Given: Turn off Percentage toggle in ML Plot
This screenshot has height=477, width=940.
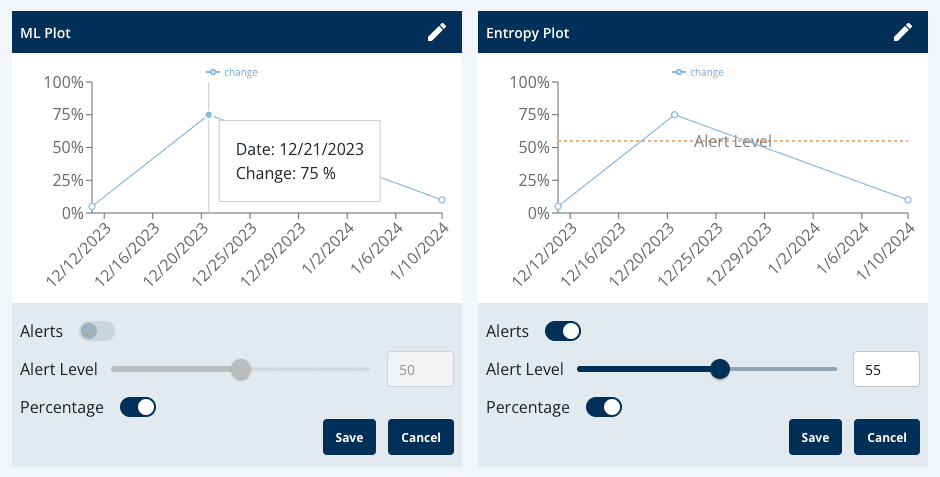Looking at the screenshot, I should point(138,407).
